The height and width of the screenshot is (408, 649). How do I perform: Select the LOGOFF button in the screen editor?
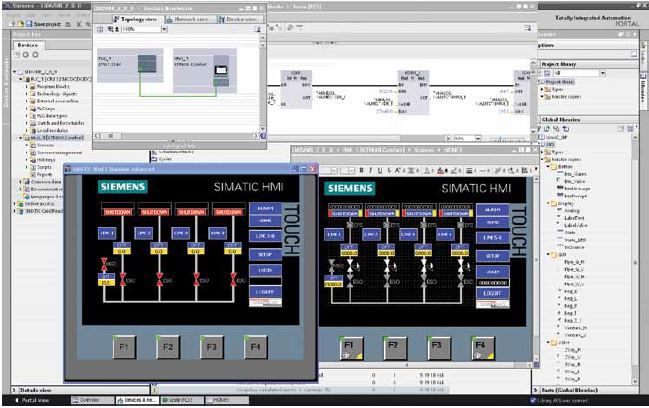pos(493,293)
